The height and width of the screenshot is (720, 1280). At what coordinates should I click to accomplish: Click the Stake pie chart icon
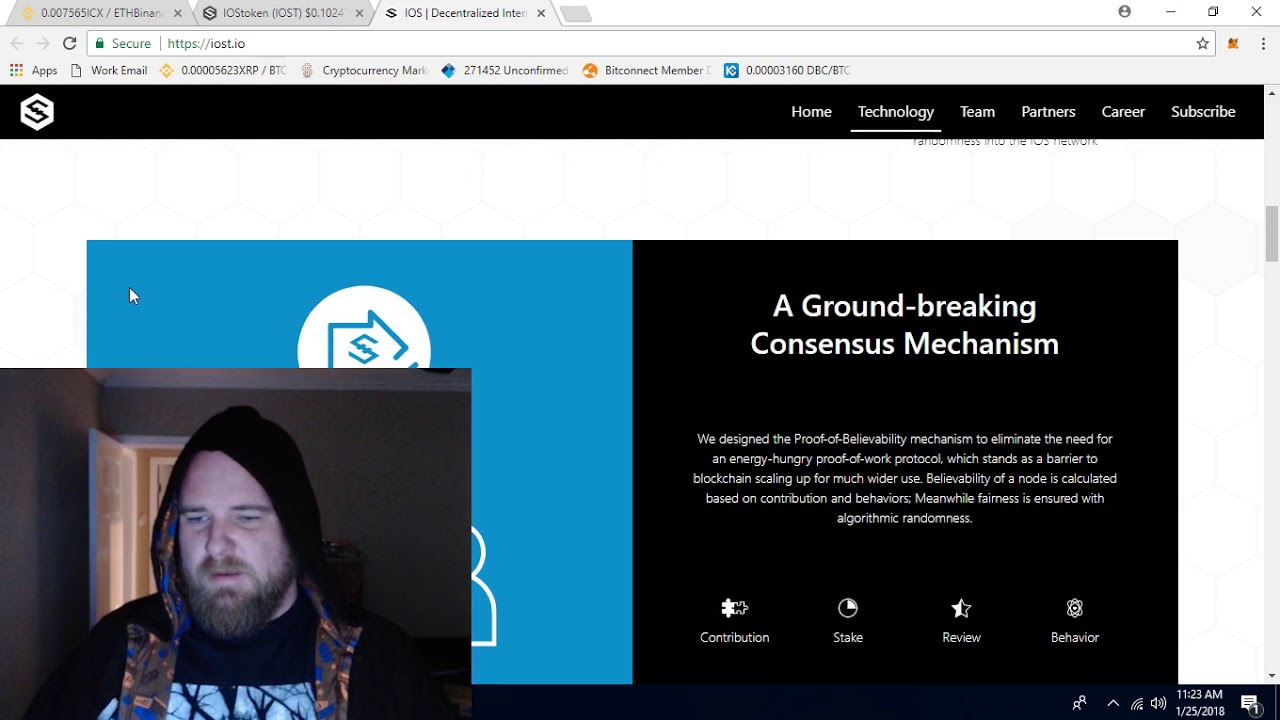(848, 608)
